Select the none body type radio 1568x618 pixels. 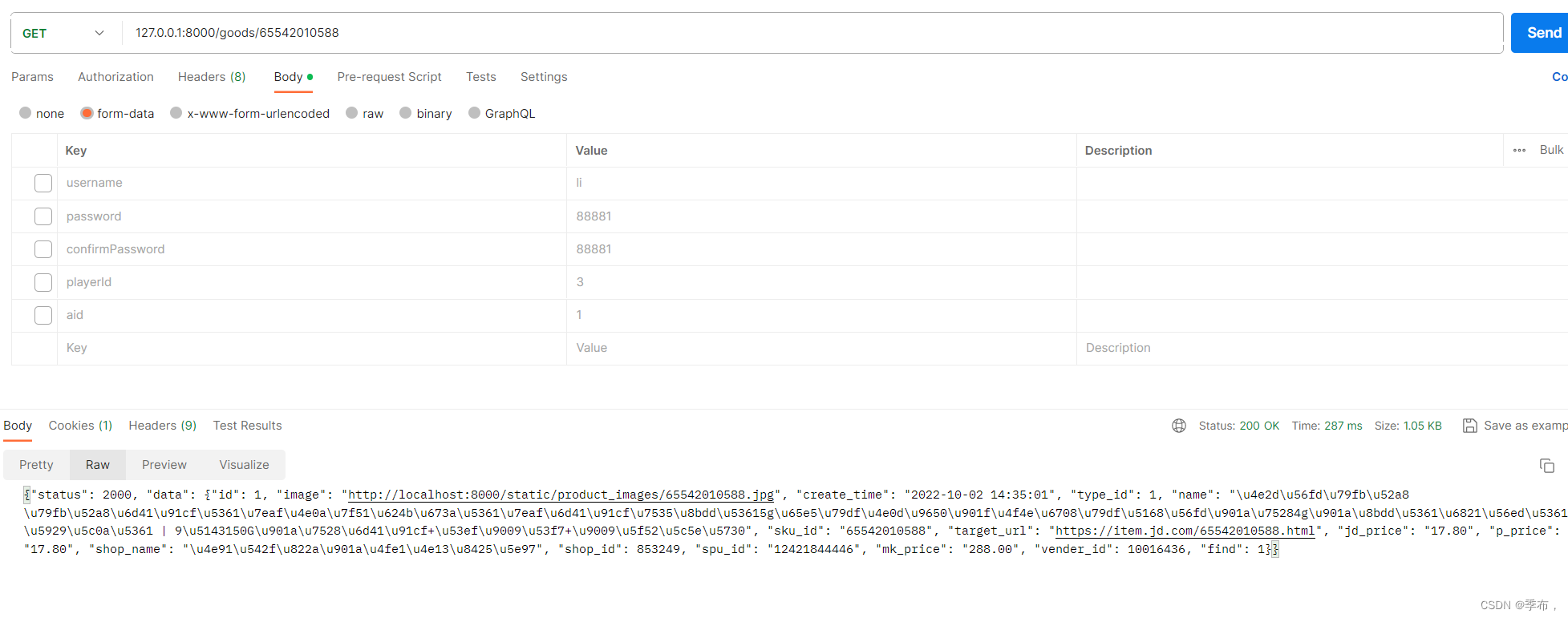pos(26,113)
